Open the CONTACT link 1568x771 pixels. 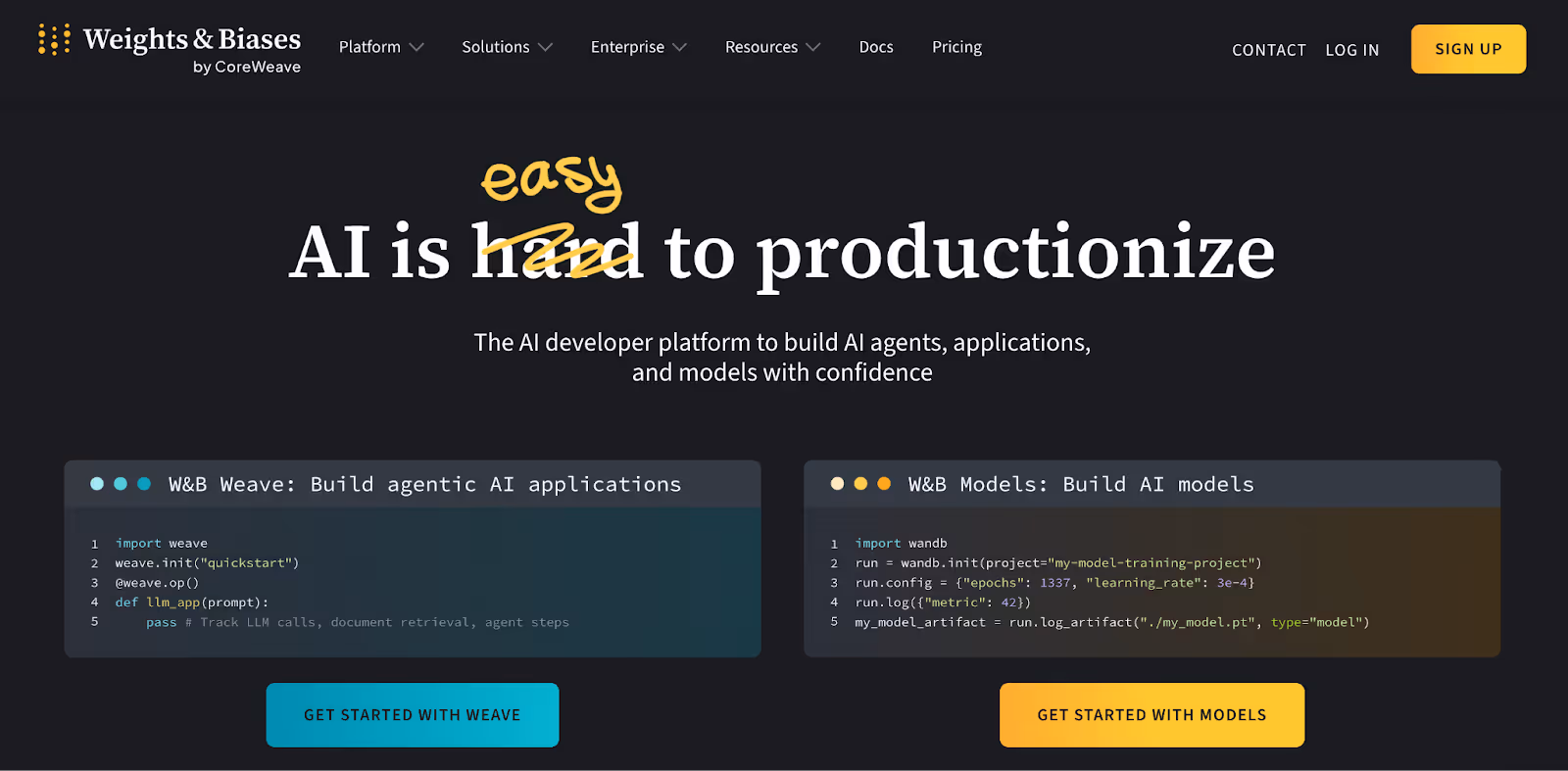(x=1269, y=50)
